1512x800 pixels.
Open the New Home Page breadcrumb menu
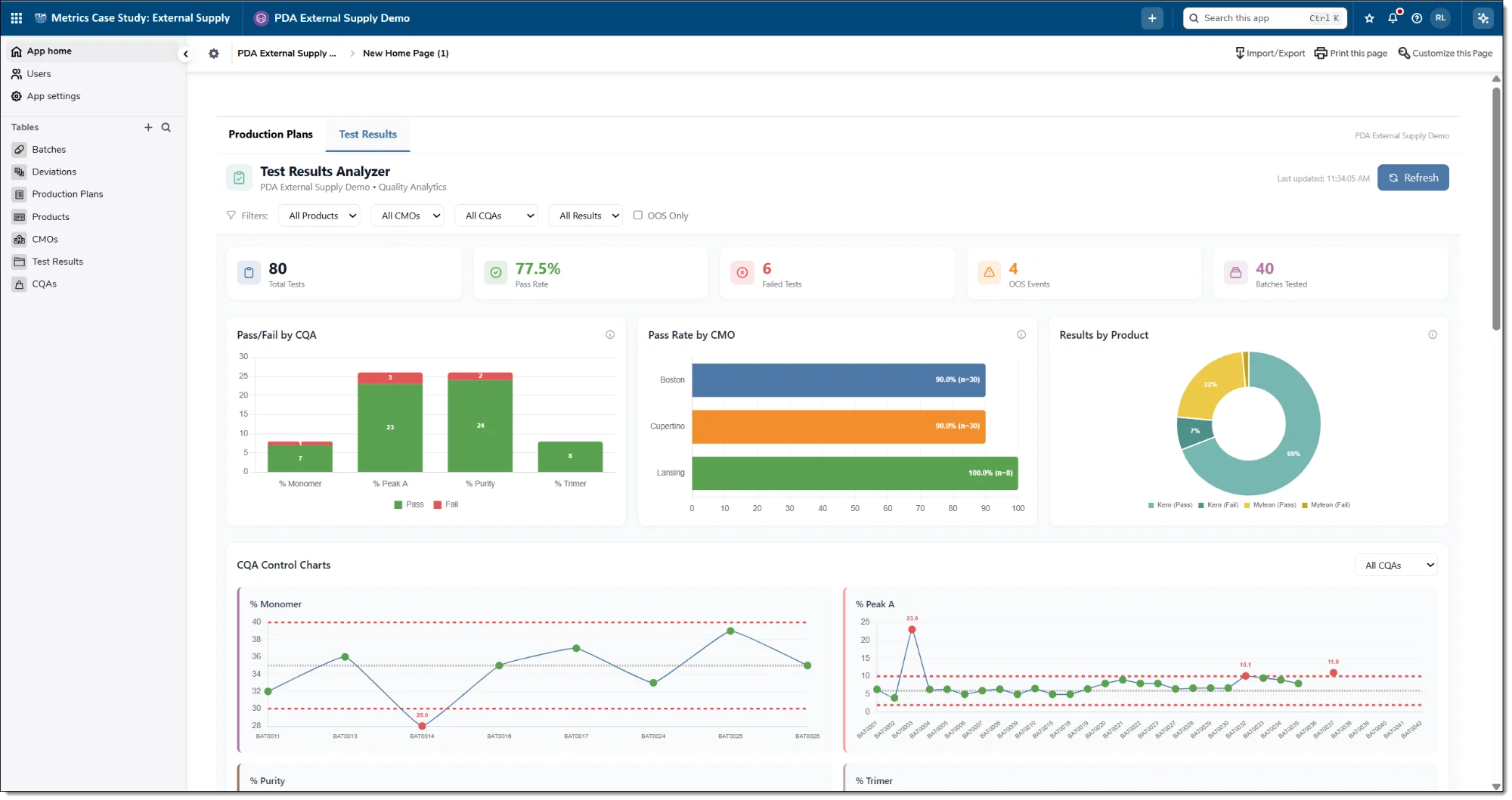405,53
